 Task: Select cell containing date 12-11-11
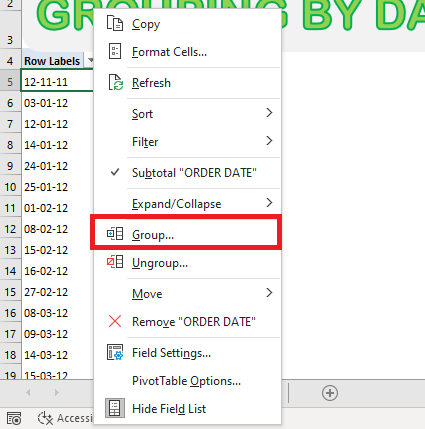pyautogui.click(x=57, y=82)
